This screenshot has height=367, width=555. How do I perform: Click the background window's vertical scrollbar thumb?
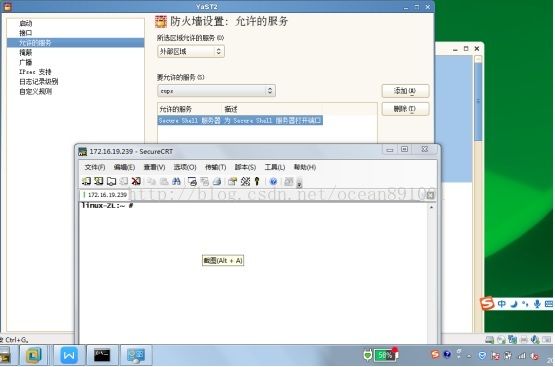pyautogui.click(x=478, y=103)
